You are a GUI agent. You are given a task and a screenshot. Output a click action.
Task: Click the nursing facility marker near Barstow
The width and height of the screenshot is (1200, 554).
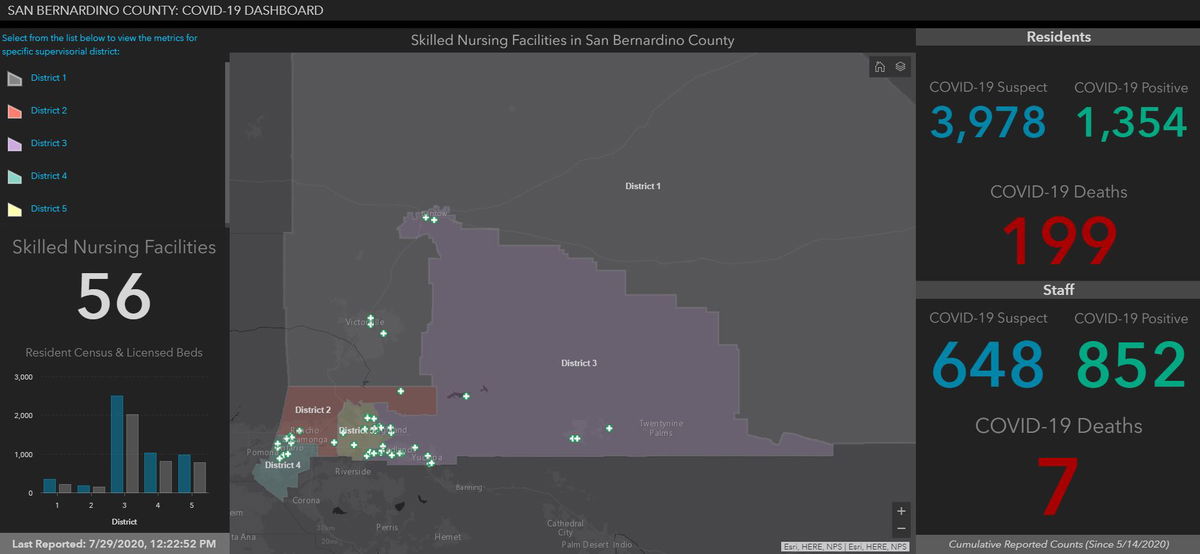click(x=434, y=219)
